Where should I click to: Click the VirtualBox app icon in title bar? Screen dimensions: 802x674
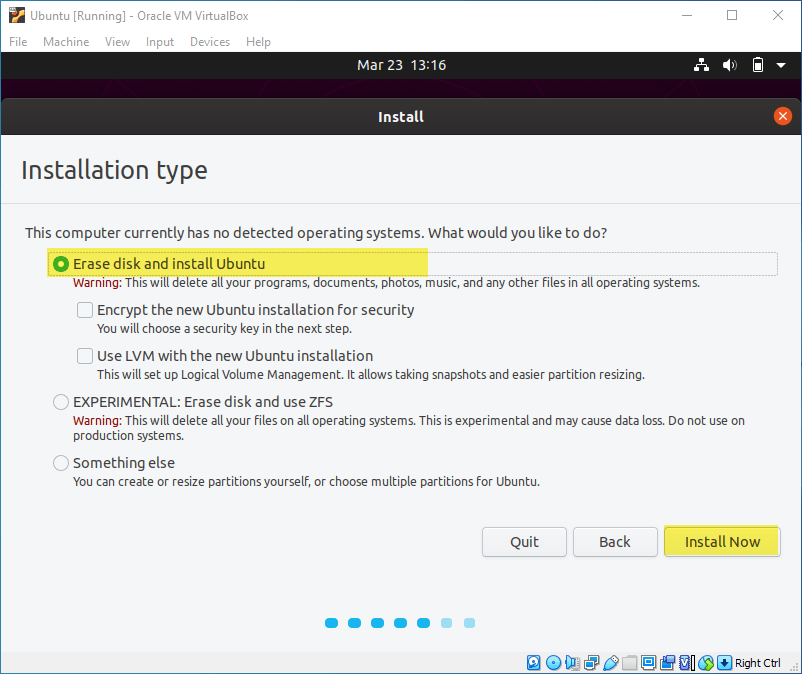pos(16,15)
